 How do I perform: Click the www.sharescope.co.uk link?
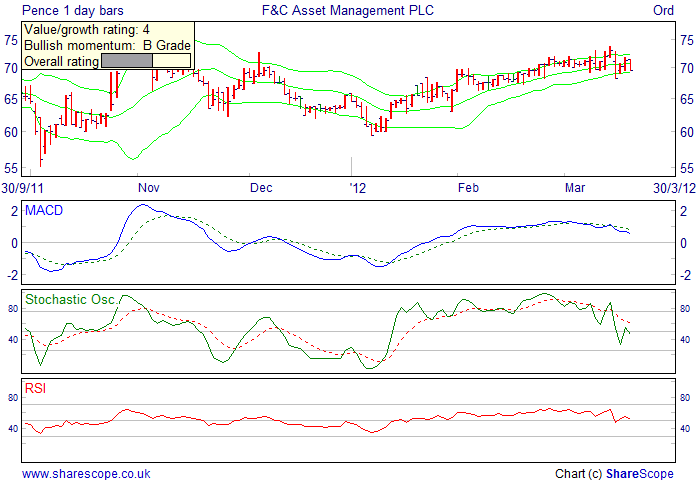pos(86,474)
